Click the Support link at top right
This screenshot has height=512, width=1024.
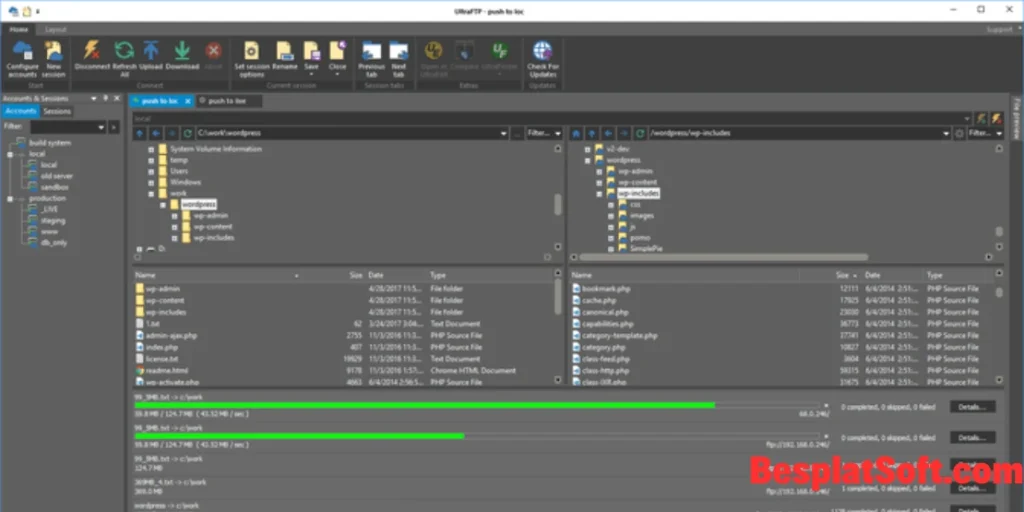(x=999, y=29)
